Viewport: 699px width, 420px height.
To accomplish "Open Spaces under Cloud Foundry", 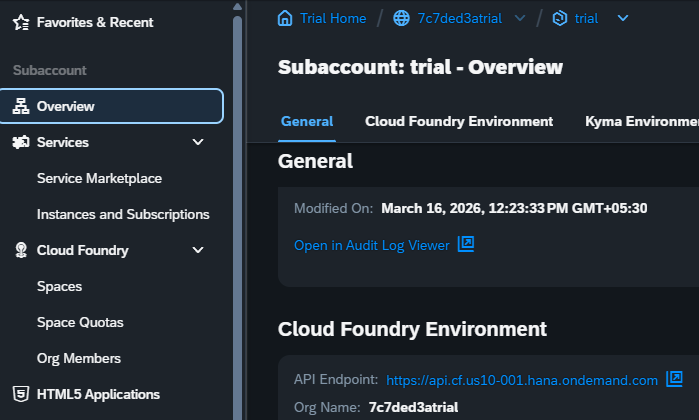I will point(59,286).
